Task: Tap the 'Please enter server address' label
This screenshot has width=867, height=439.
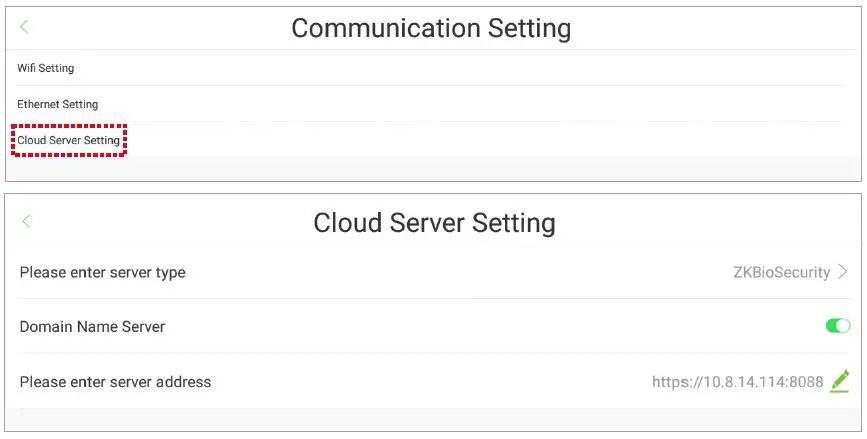Action: coord(115,381)
